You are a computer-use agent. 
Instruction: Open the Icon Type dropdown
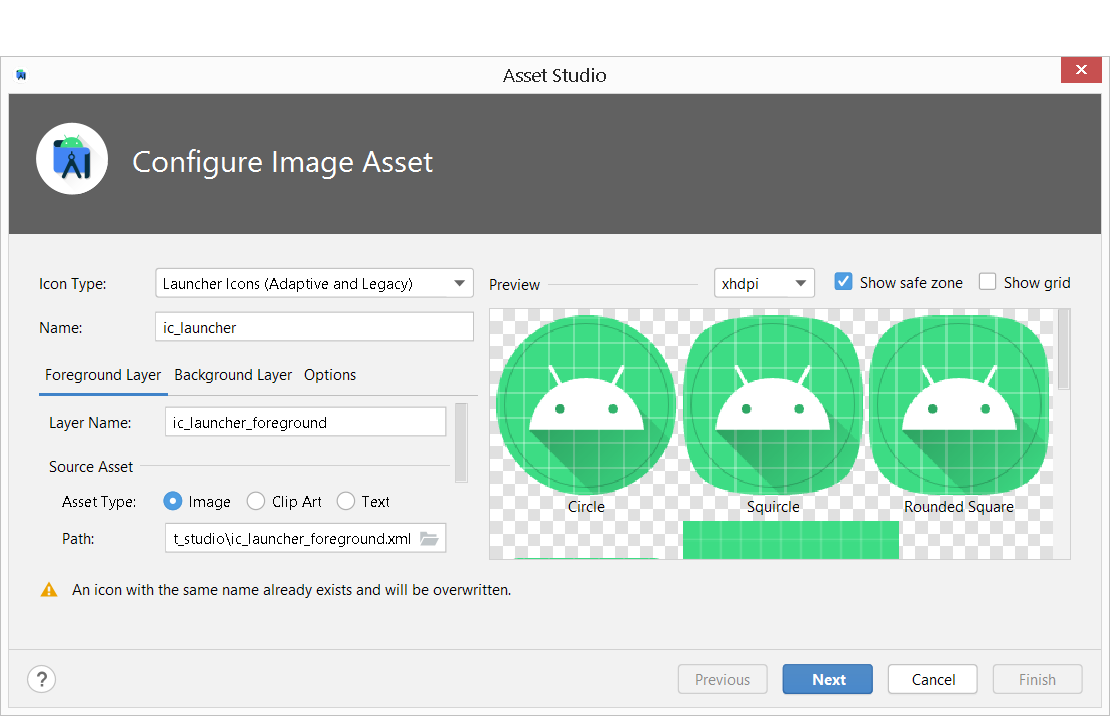click(314, 283)
